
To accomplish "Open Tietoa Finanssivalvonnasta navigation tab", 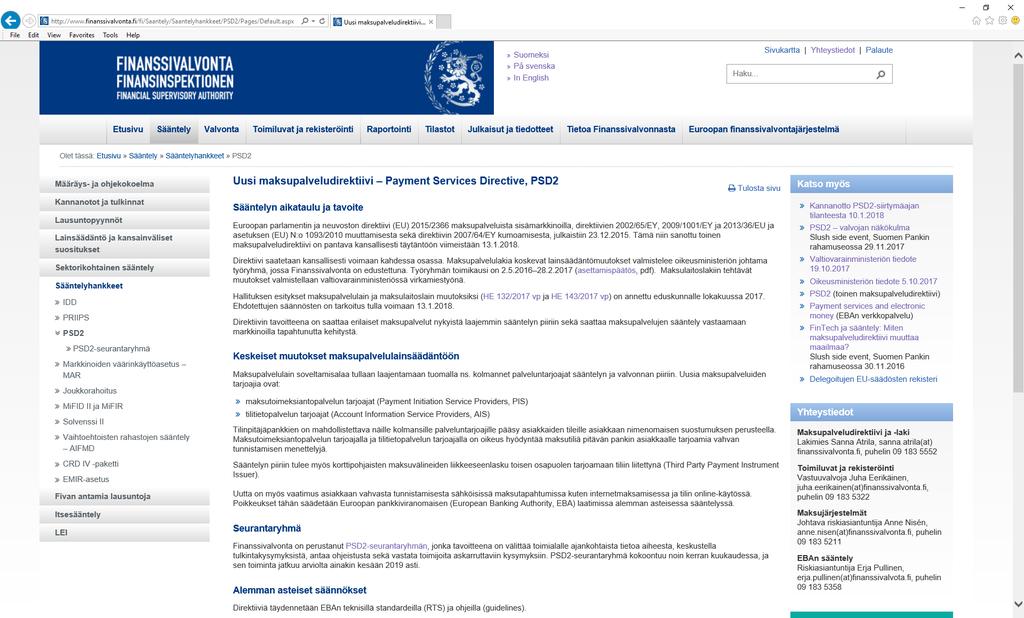I will [x=621, y=129].
